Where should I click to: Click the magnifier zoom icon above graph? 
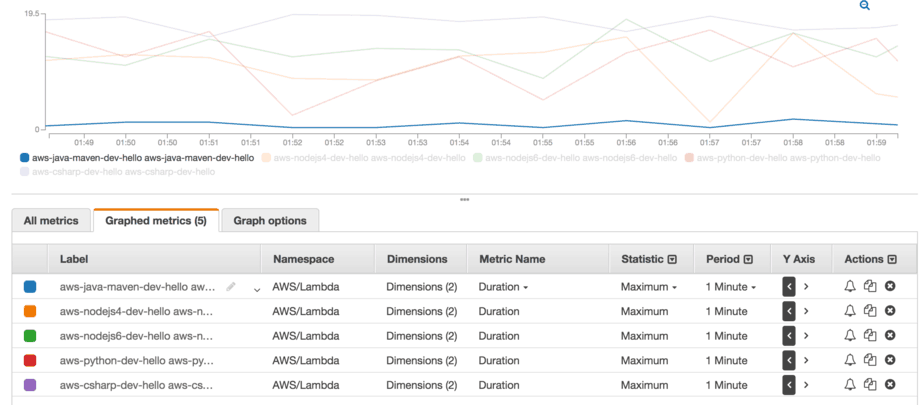click(x=865, y=6)
